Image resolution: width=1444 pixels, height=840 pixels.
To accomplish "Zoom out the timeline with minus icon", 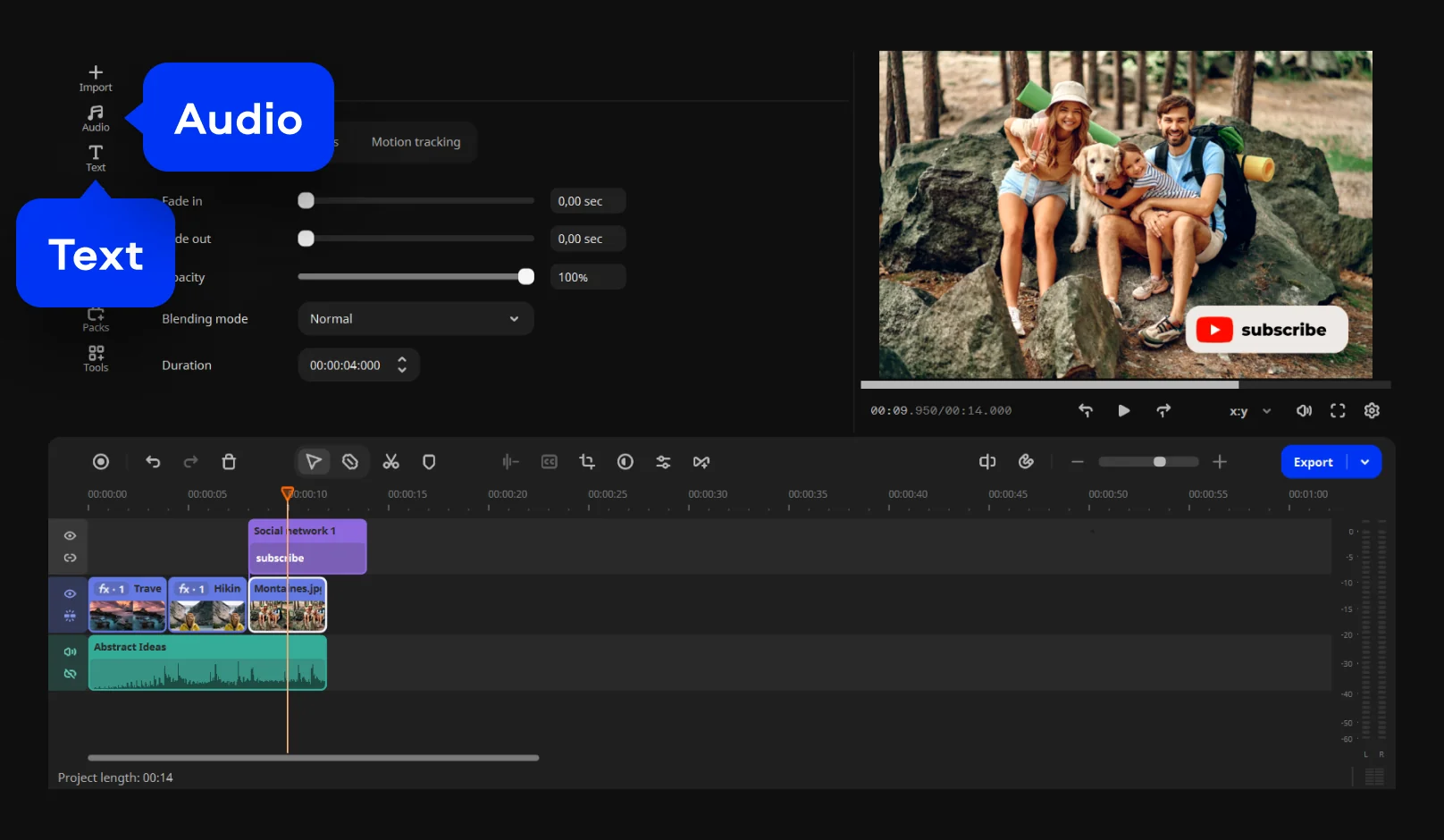I will coord(1078,462).
